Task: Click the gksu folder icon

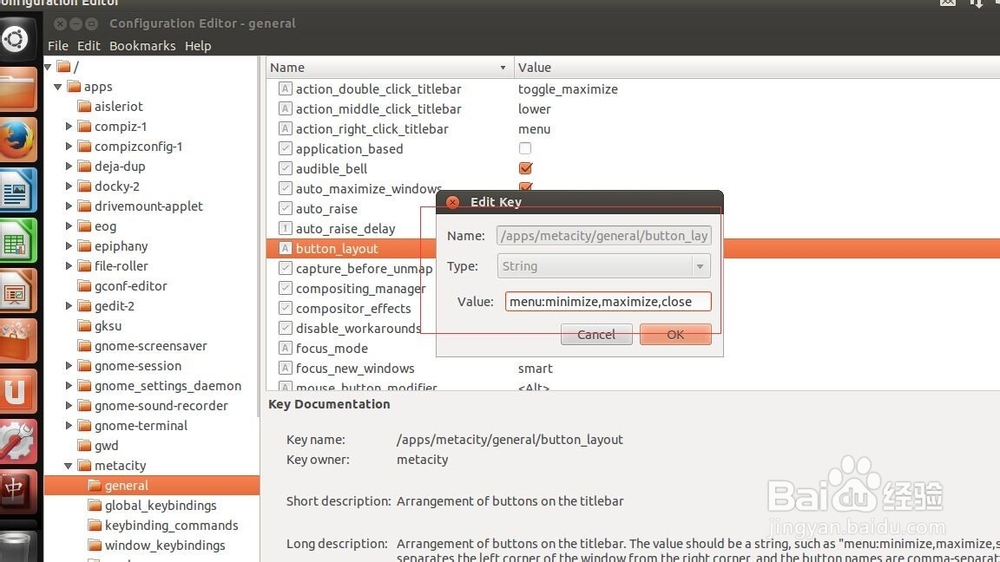Action: pos(84,325)
